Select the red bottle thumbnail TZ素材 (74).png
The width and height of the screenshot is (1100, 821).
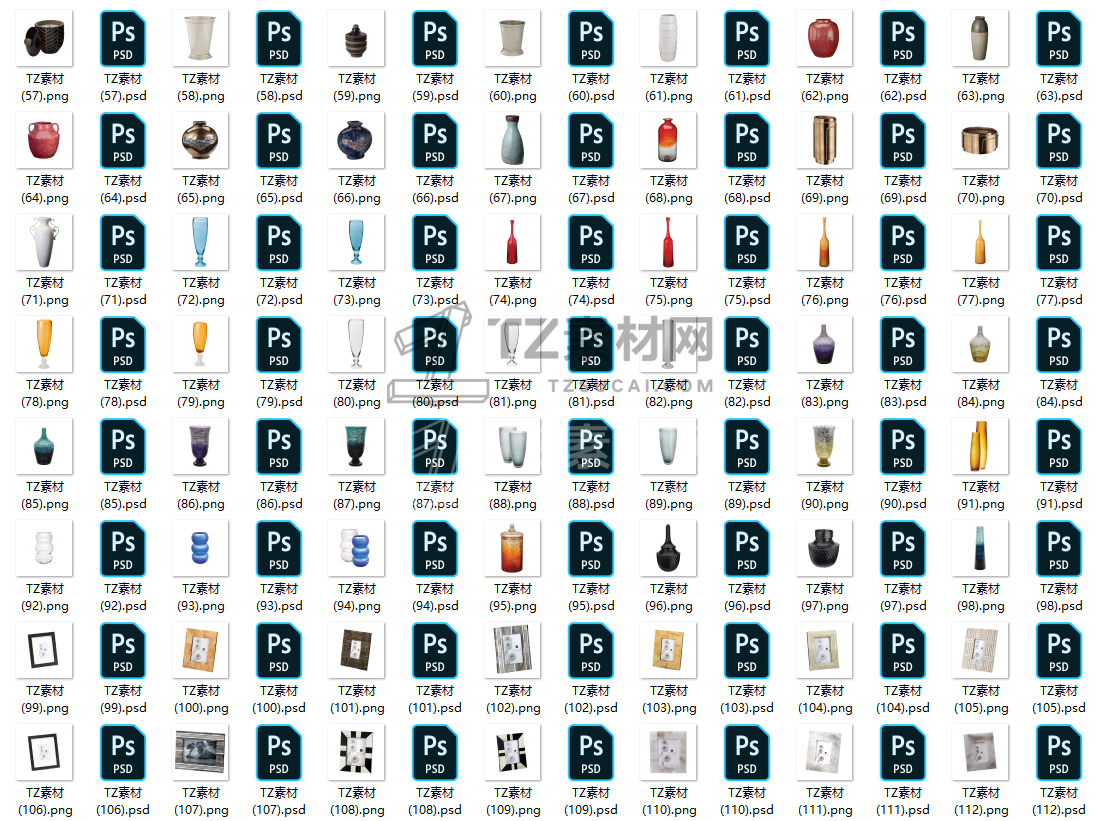pos(512,243)
